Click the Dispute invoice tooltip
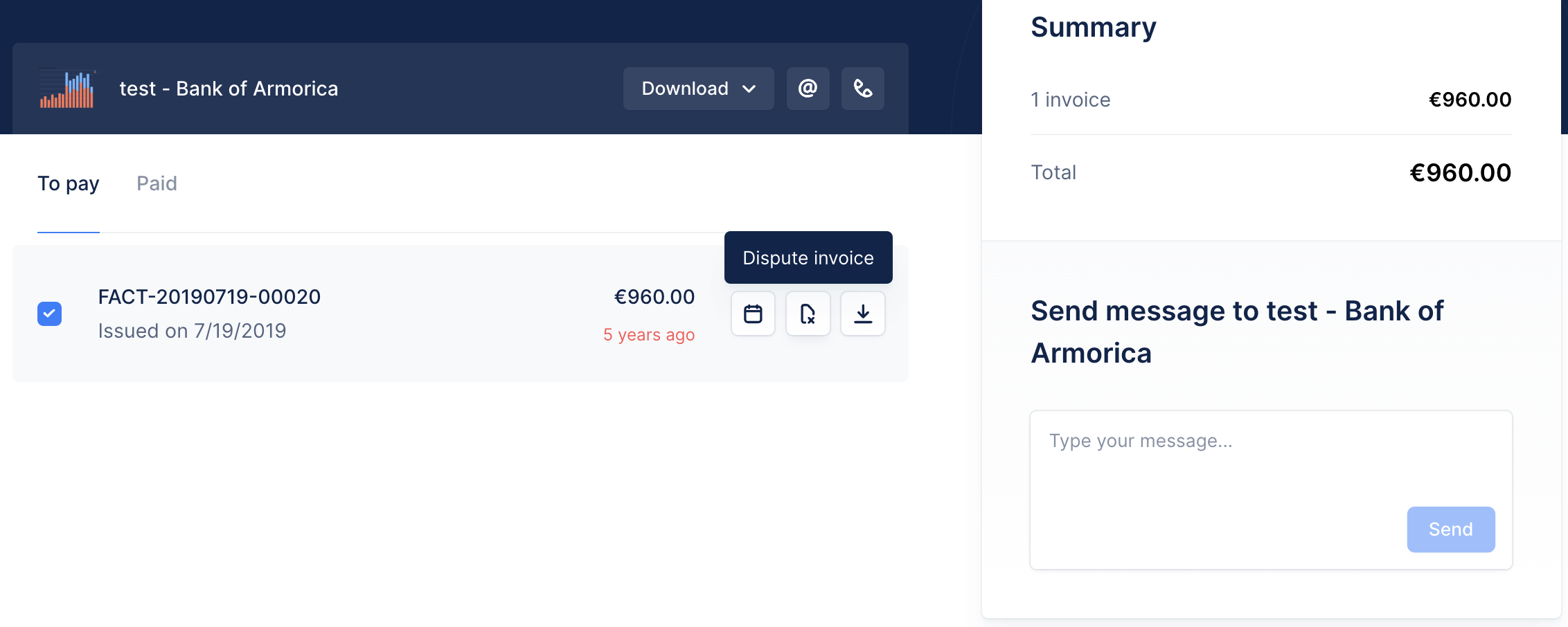Viewport: 1568px width, 627px height. coord(808,257)
